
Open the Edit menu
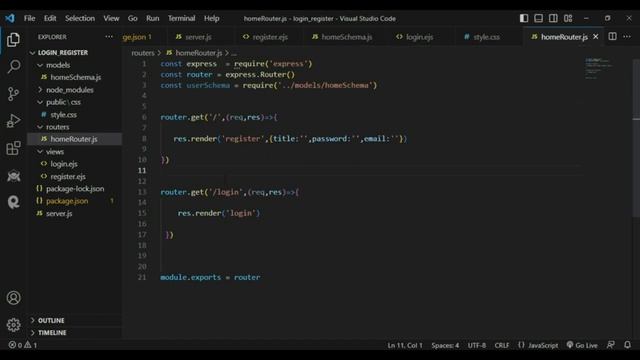pyautogui.click(x=50, y=18)
